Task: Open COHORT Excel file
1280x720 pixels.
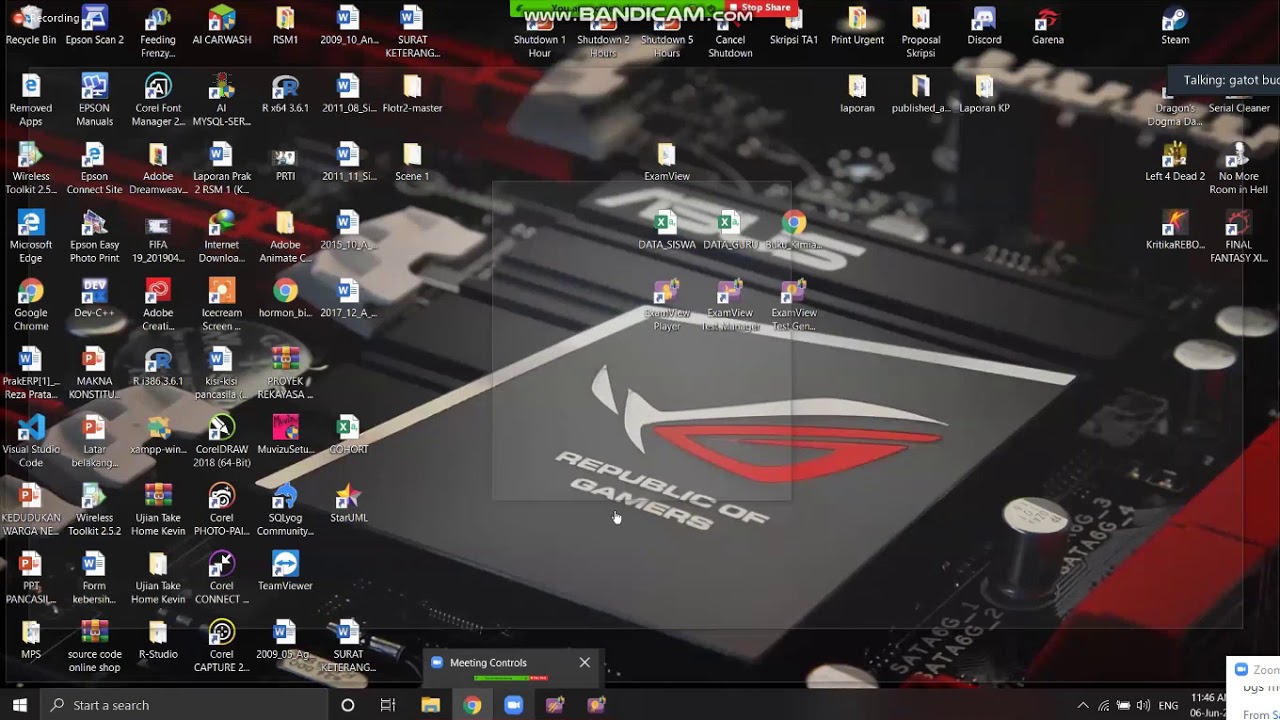Action: click(x=348, y=436)
